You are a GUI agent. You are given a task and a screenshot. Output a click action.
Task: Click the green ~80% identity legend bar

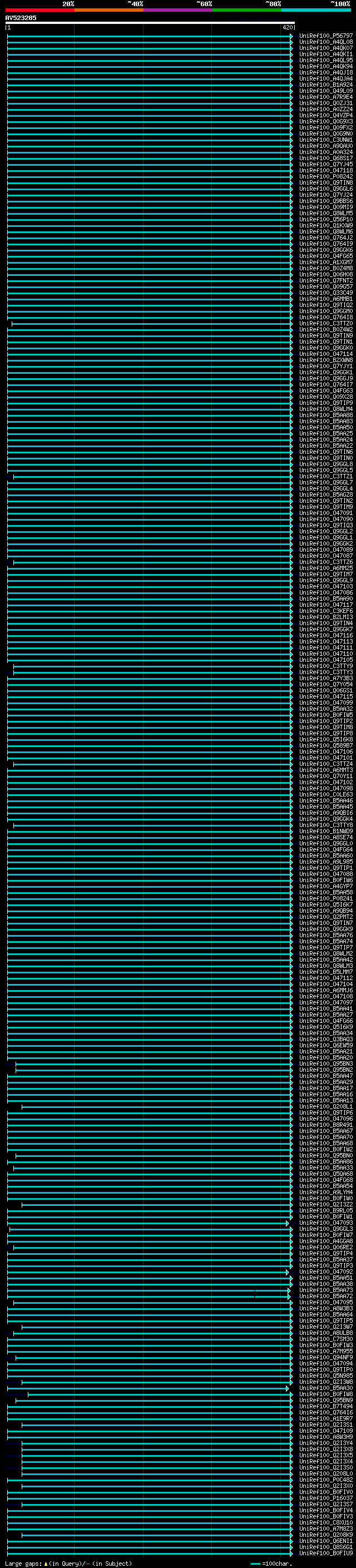pos(246,10)
